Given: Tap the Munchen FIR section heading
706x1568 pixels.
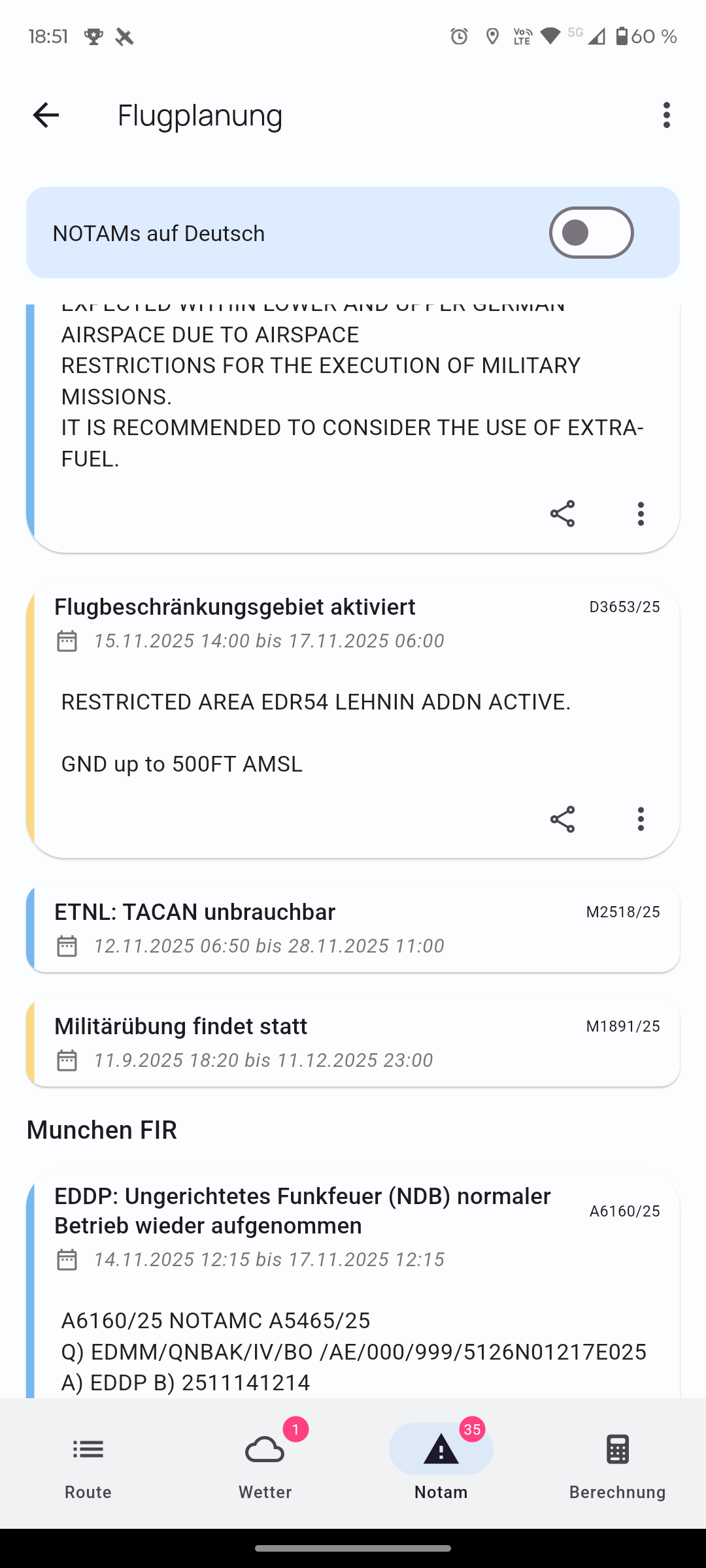Looking at the screenshot, I should [x=102, y=1130].
